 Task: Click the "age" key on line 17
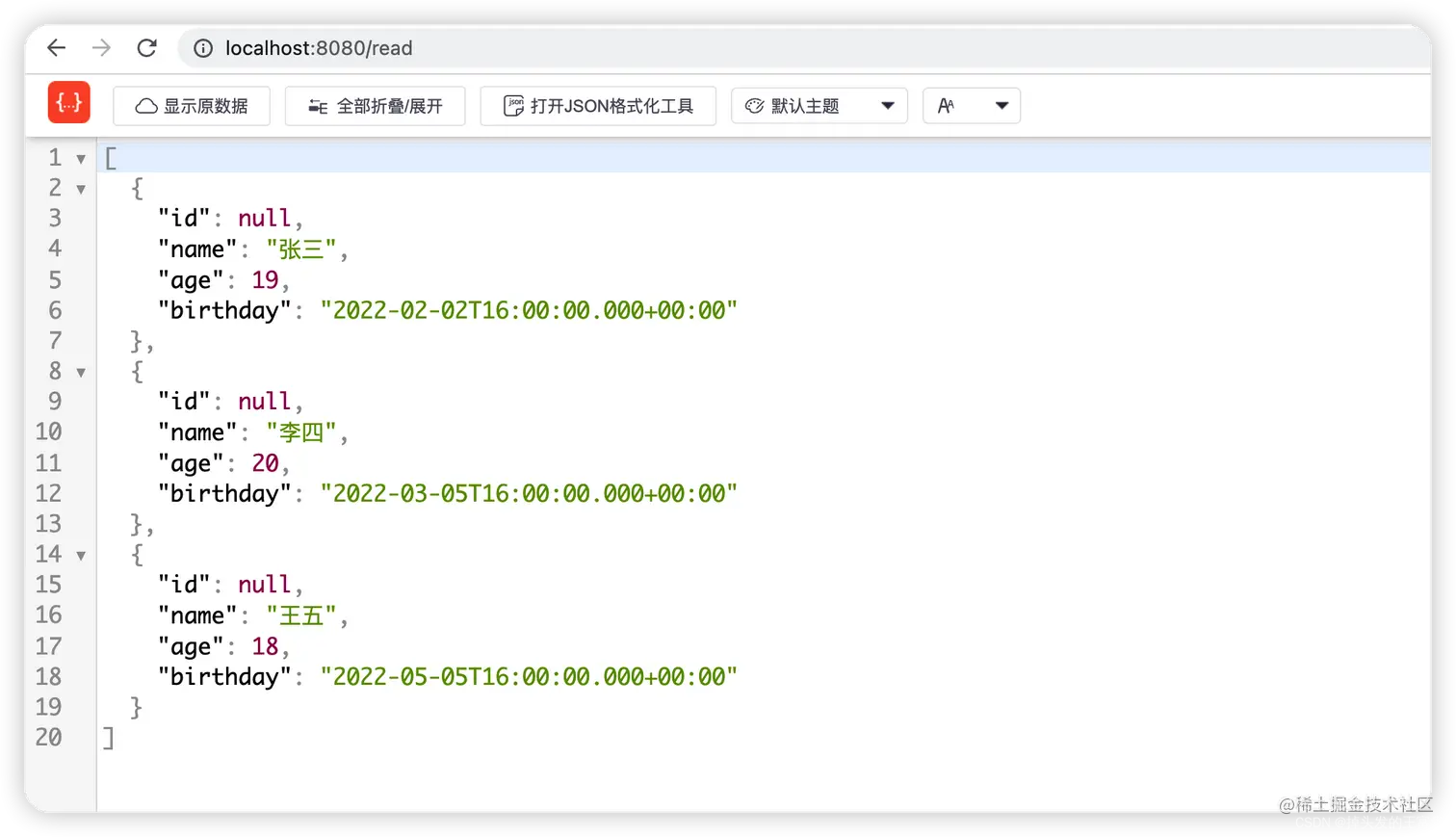tap(191, 646)
